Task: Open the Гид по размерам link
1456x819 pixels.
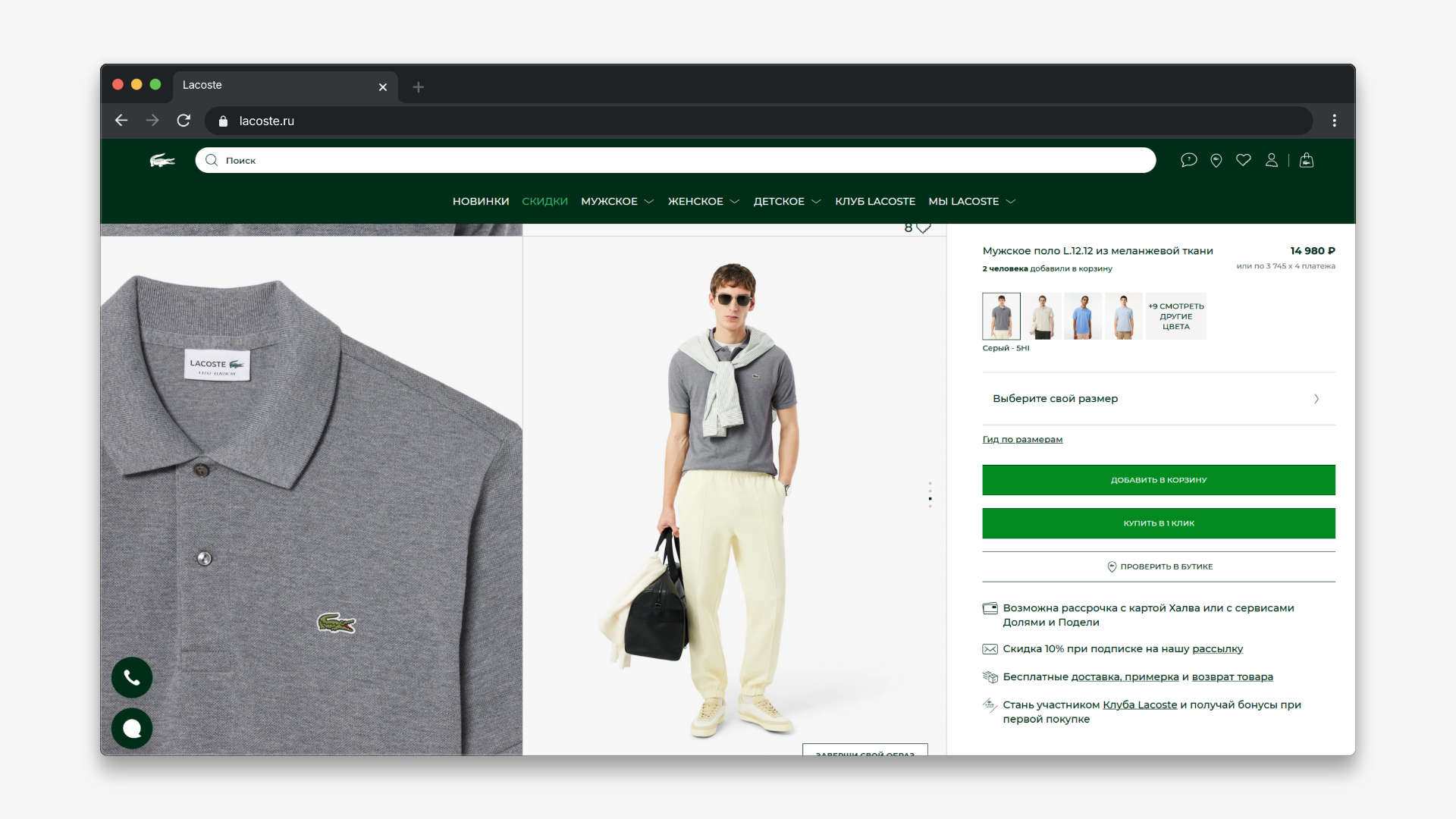Action: pos(1022,439)
